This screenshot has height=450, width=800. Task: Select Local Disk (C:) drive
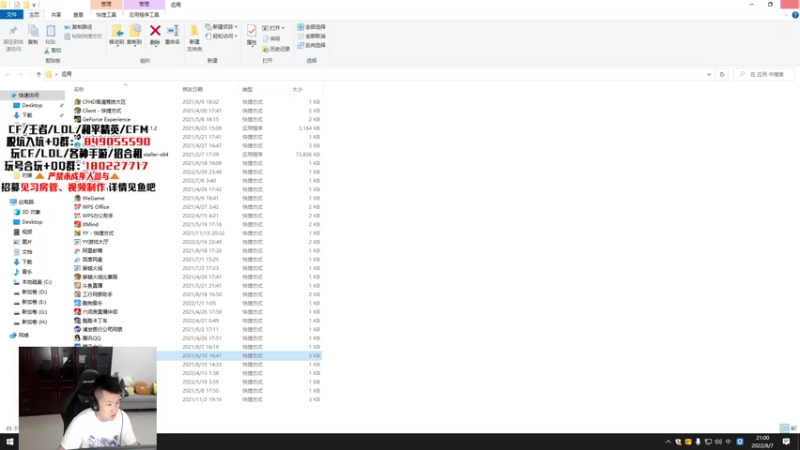pos(36,282)
